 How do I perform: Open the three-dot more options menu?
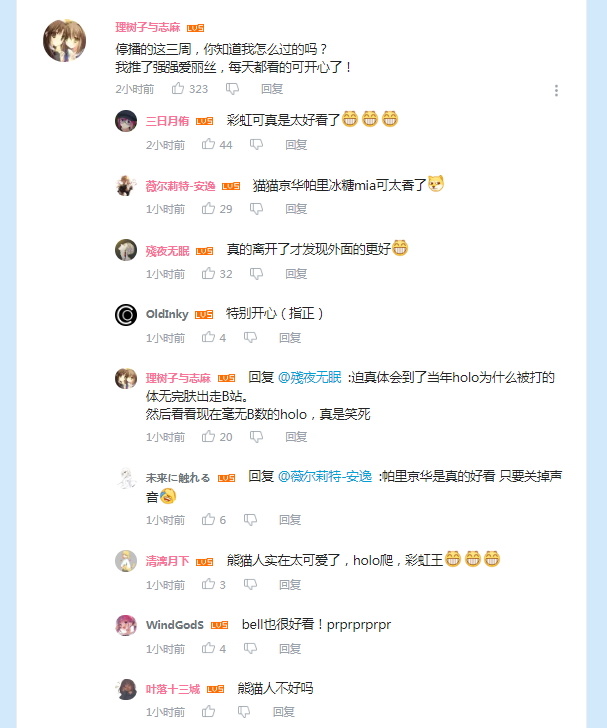click(x=556, y=91)
